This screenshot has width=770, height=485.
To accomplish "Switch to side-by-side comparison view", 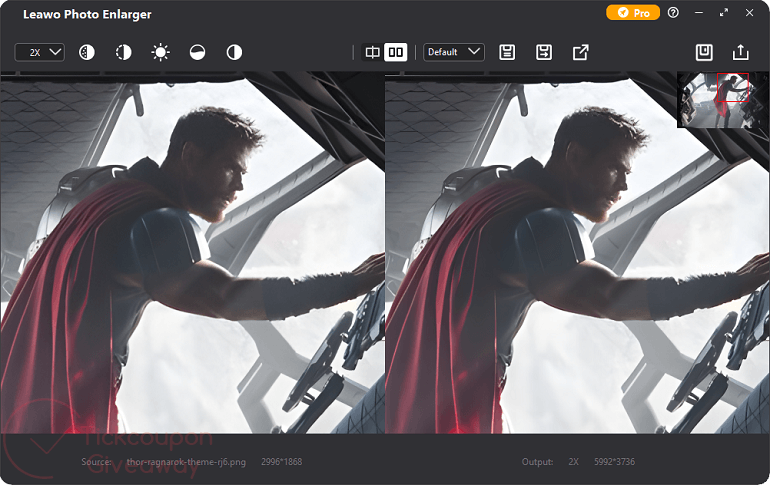I will (396, 52).
